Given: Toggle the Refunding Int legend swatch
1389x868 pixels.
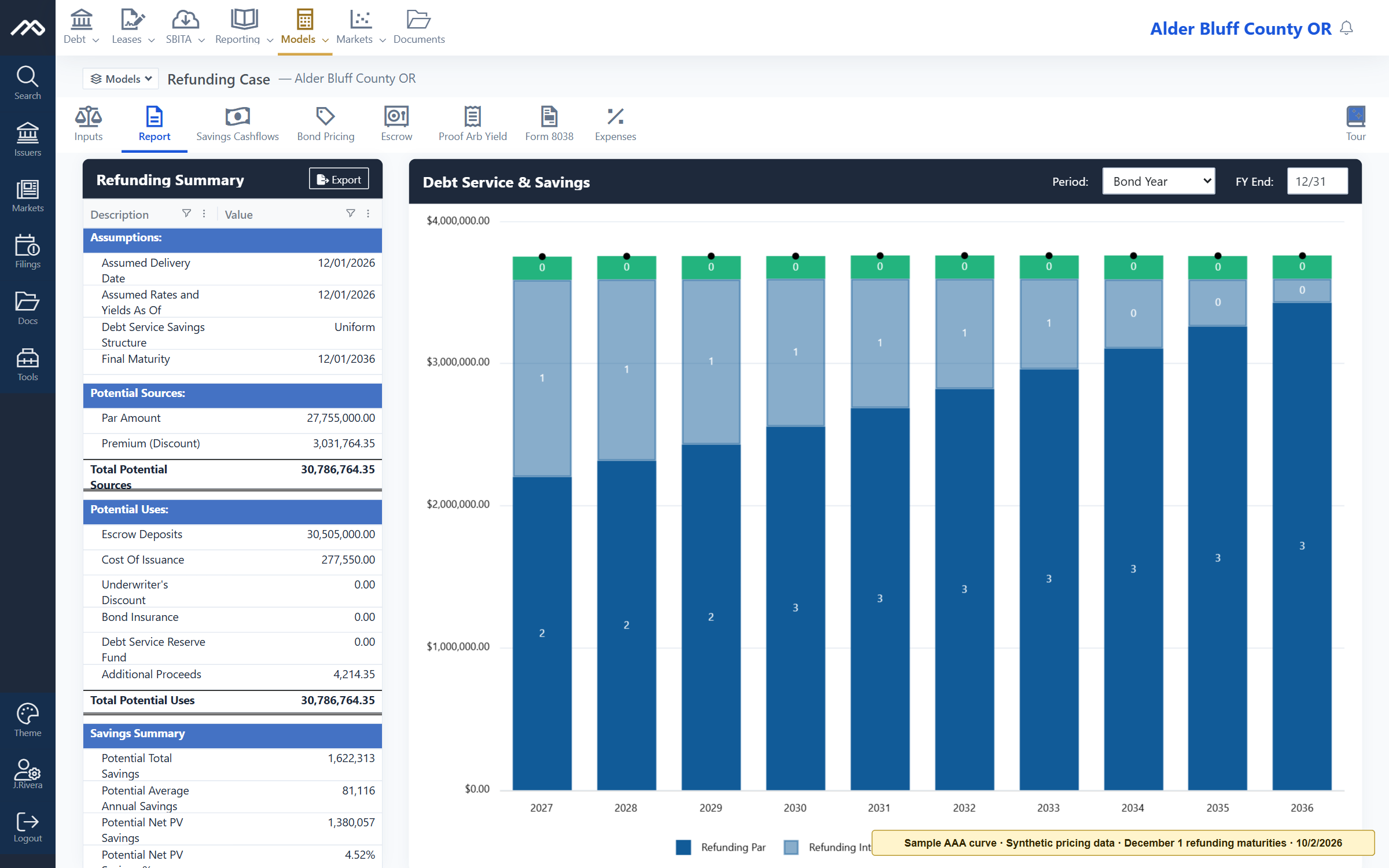Looking at the screenshot, I should point(791,847).
